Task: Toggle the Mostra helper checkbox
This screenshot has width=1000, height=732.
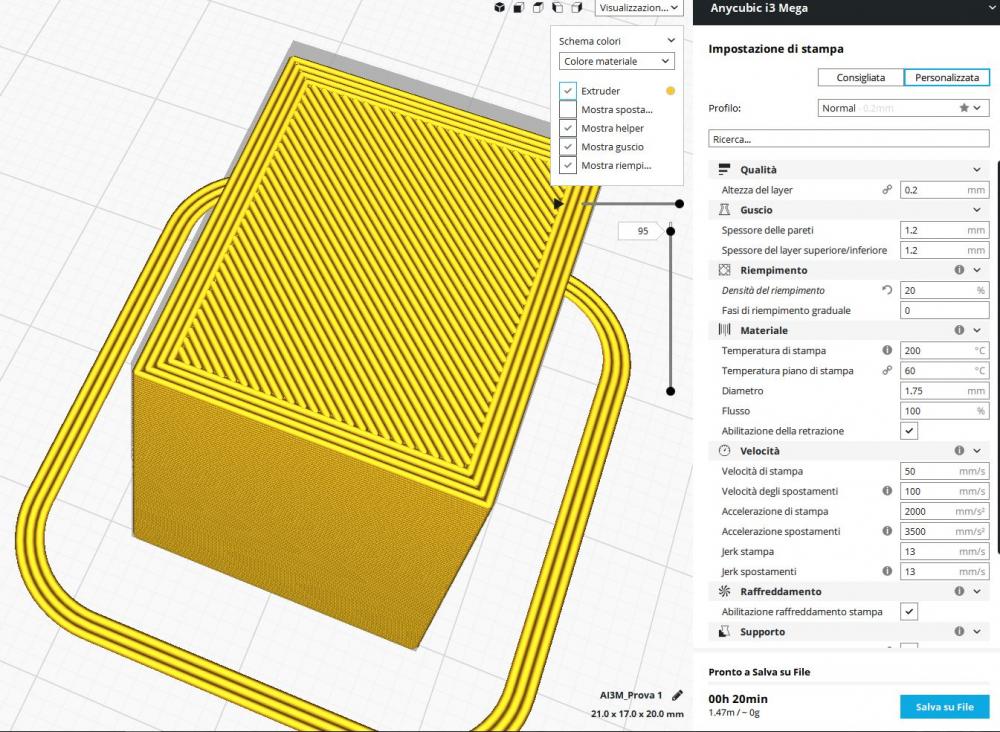Action: (568, 128)
